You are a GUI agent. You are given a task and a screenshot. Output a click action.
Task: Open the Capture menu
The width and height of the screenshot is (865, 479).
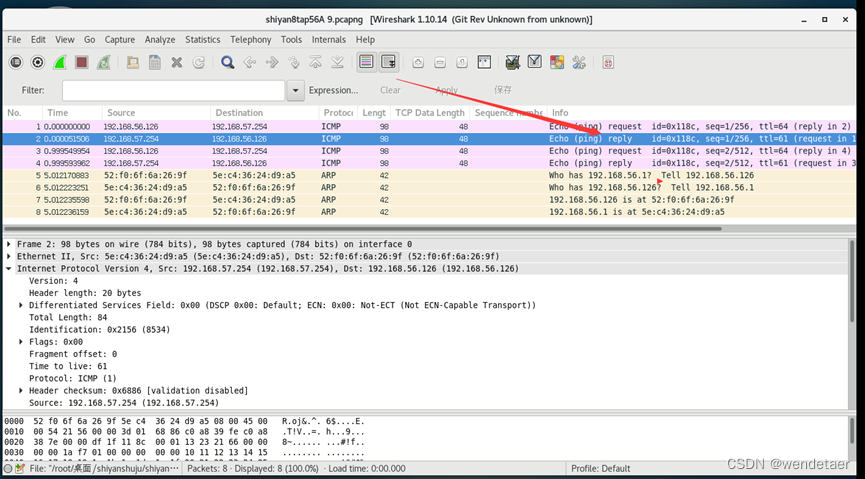coord(120,40)
